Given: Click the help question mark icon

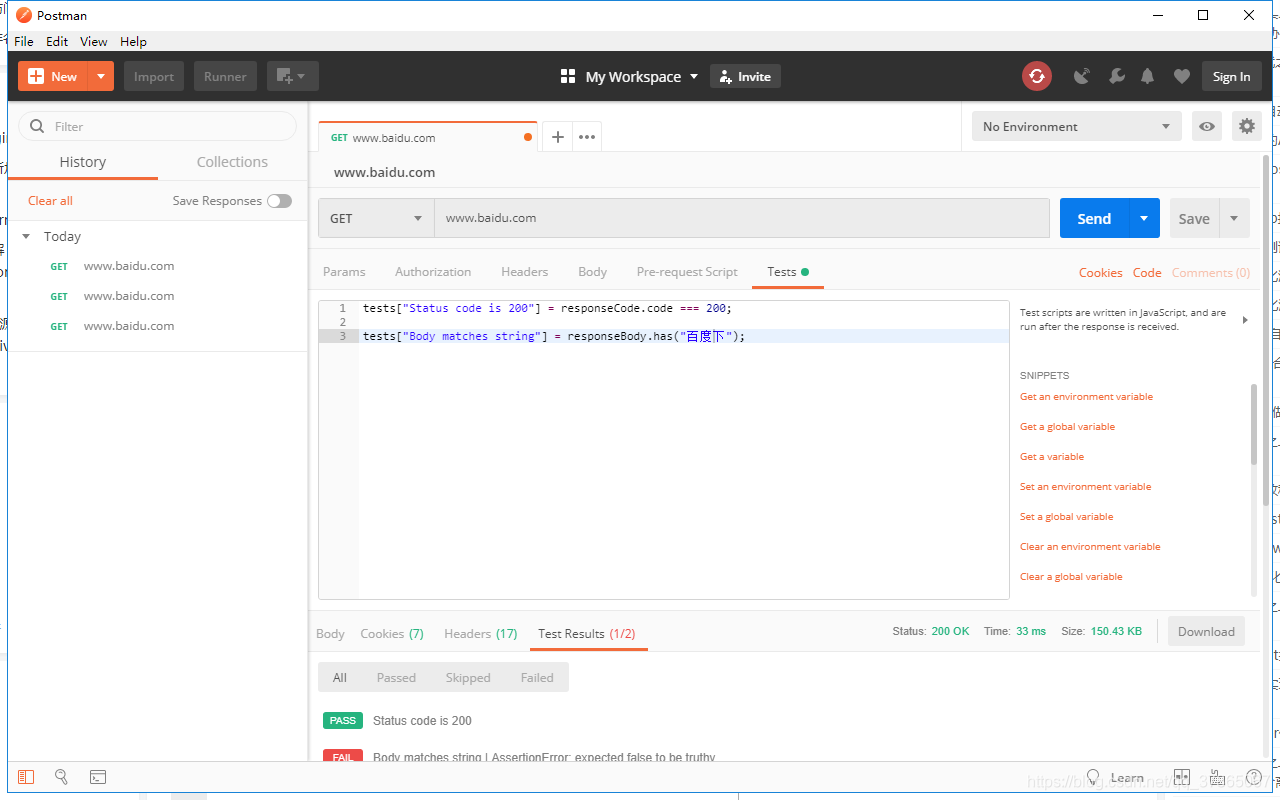Looking at the screenshot, I should tap(1254, 777).
